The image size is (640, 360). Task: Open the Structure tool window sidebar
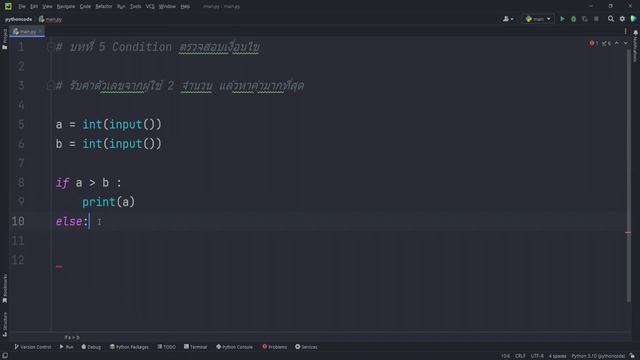pos(4,324)
